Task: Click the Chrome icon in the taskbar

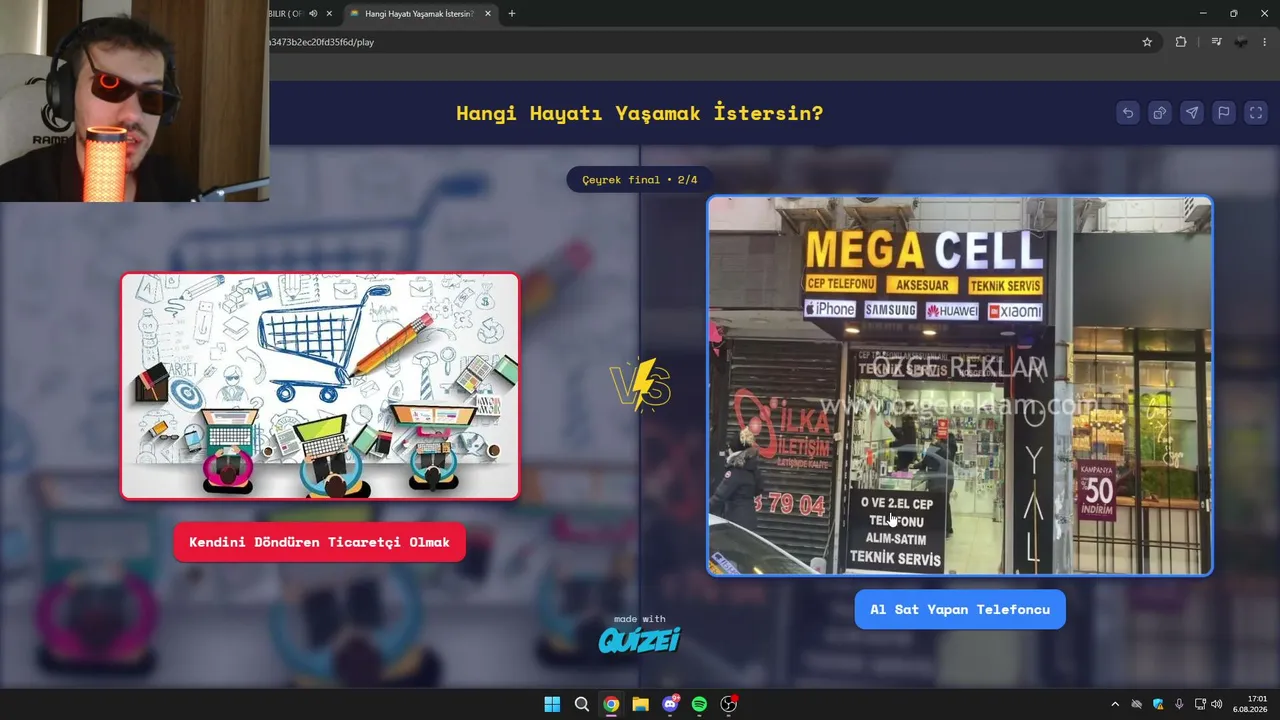Action: (611, 704)
